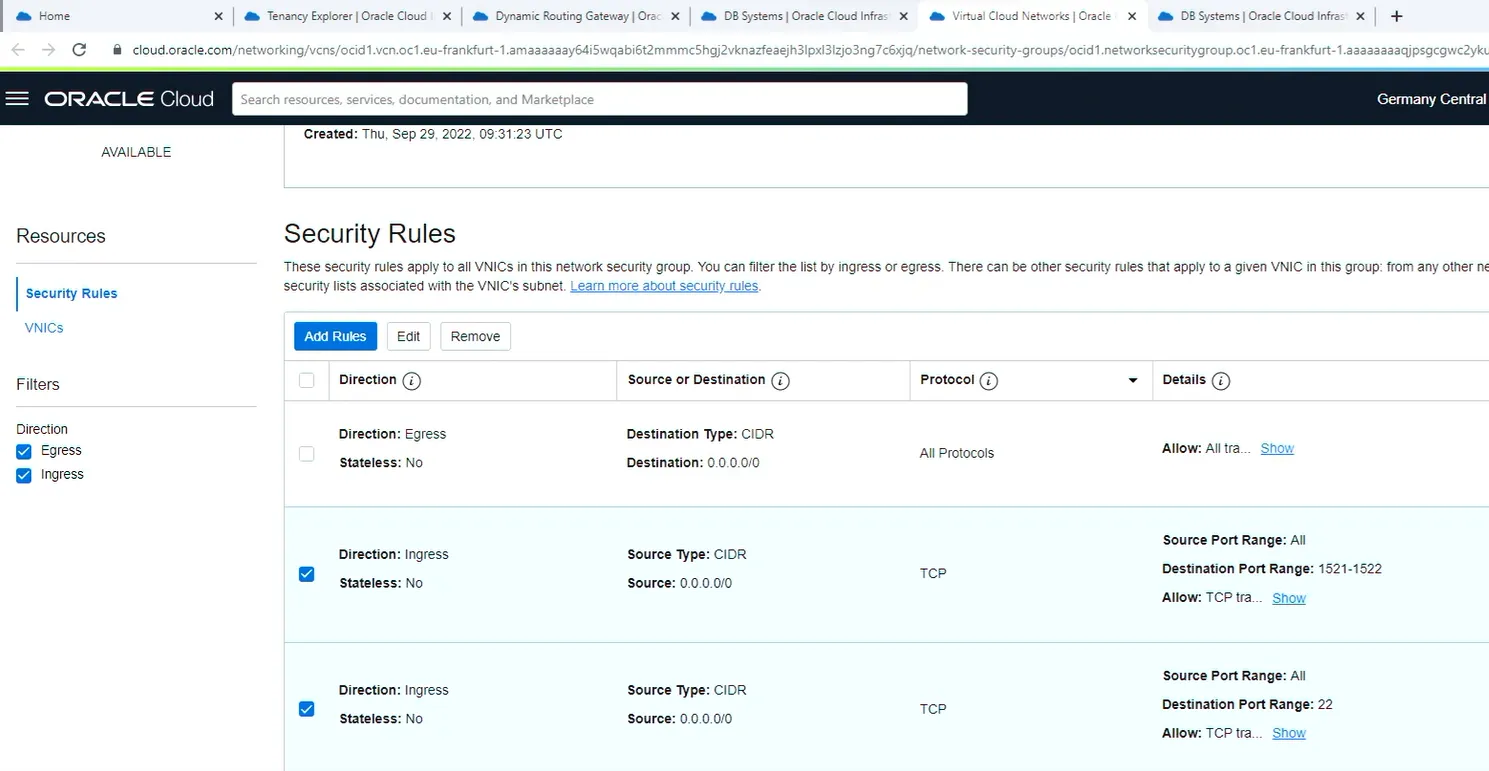Focus the Oracle Cloud search resources field
1489x771 pixels.
pos(600,99)
